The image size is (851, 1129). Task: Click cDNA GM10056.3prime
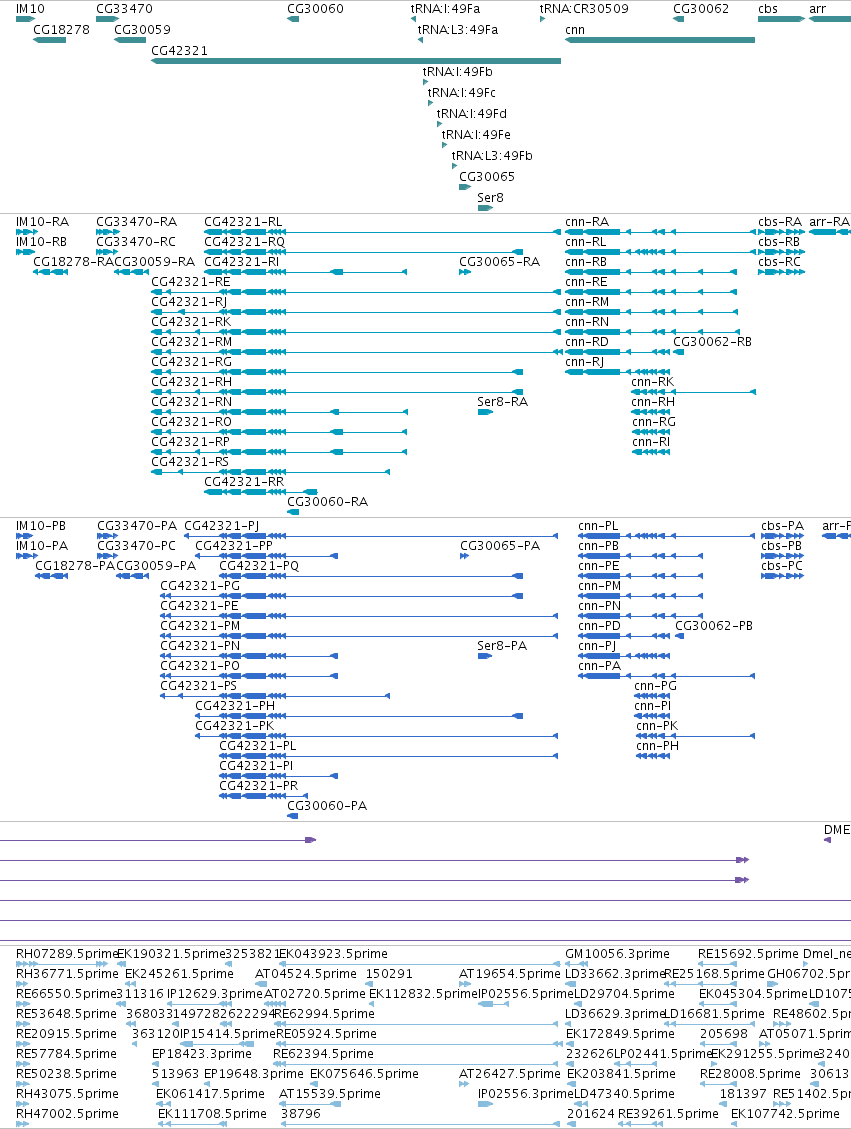(x=618, y=955)
